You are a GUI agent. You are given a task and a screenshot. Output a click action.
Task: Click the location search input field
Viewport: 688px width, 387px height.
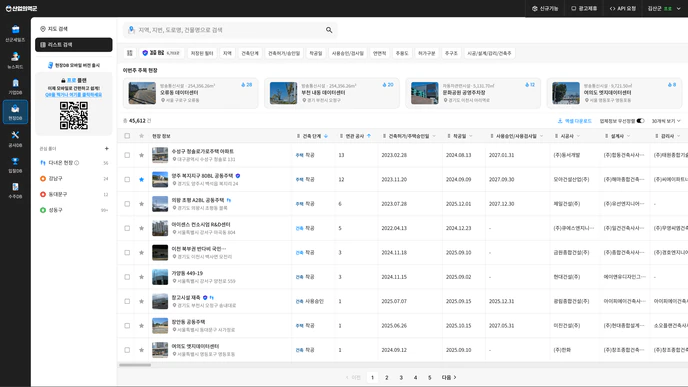[230, 30]
